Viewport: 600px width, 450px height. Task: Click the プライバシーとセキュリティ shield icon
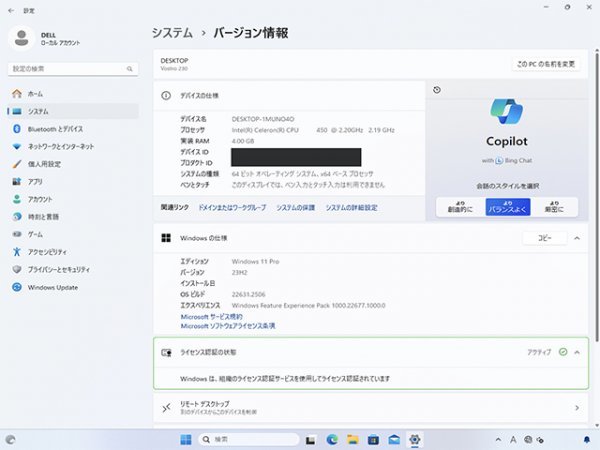(17, 269)
